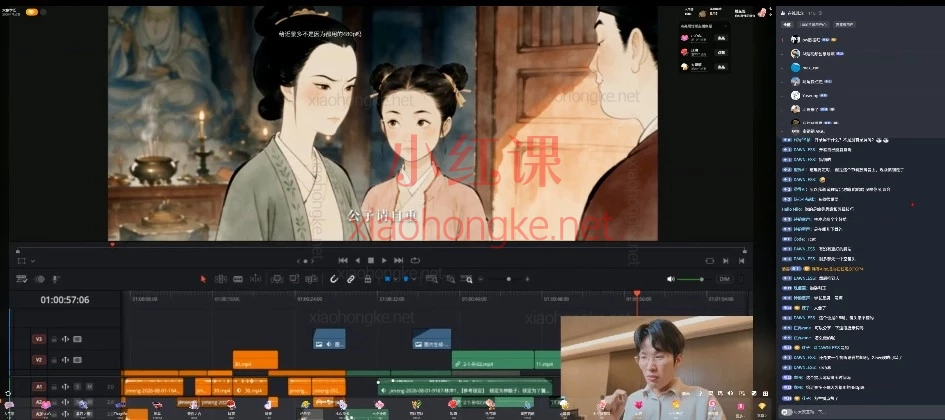The width and height of the screenshot is (945, 420).
Task: Activate the Trim Edit mode tool
Action: click(x=221, y=279)
